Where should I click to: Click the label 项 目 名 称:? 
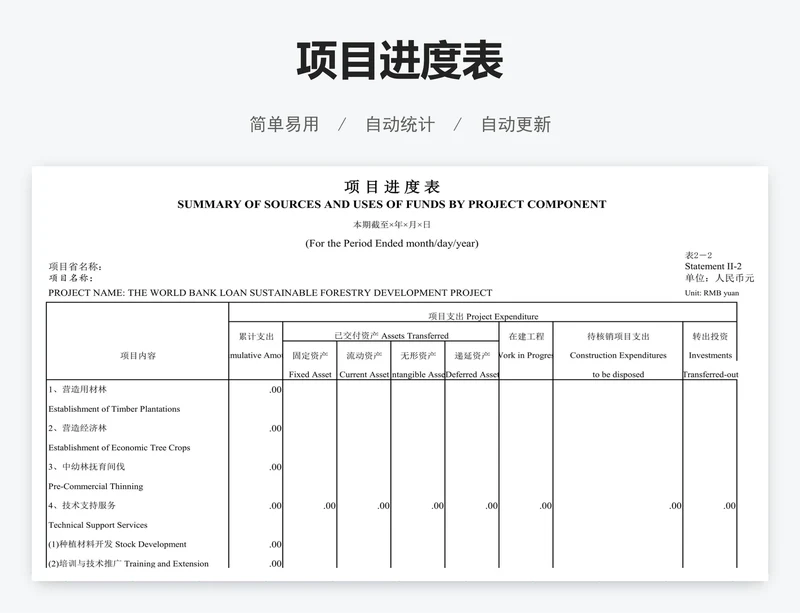71,278
